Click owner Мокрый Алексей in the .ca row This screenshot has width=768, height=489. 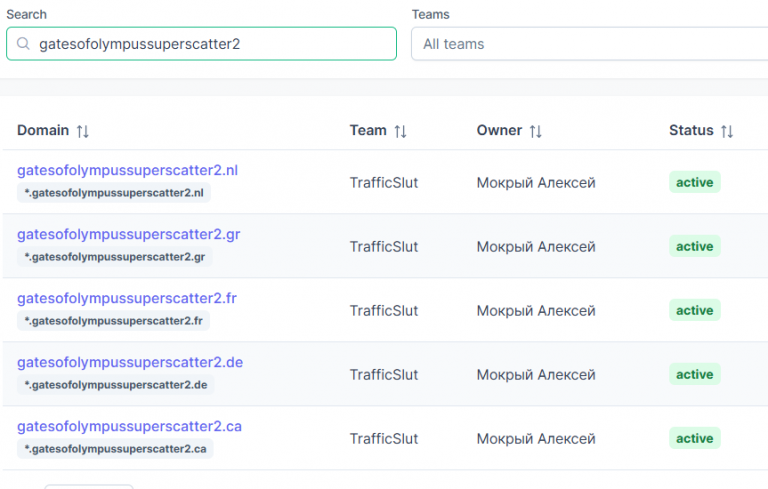pos(536,439)
